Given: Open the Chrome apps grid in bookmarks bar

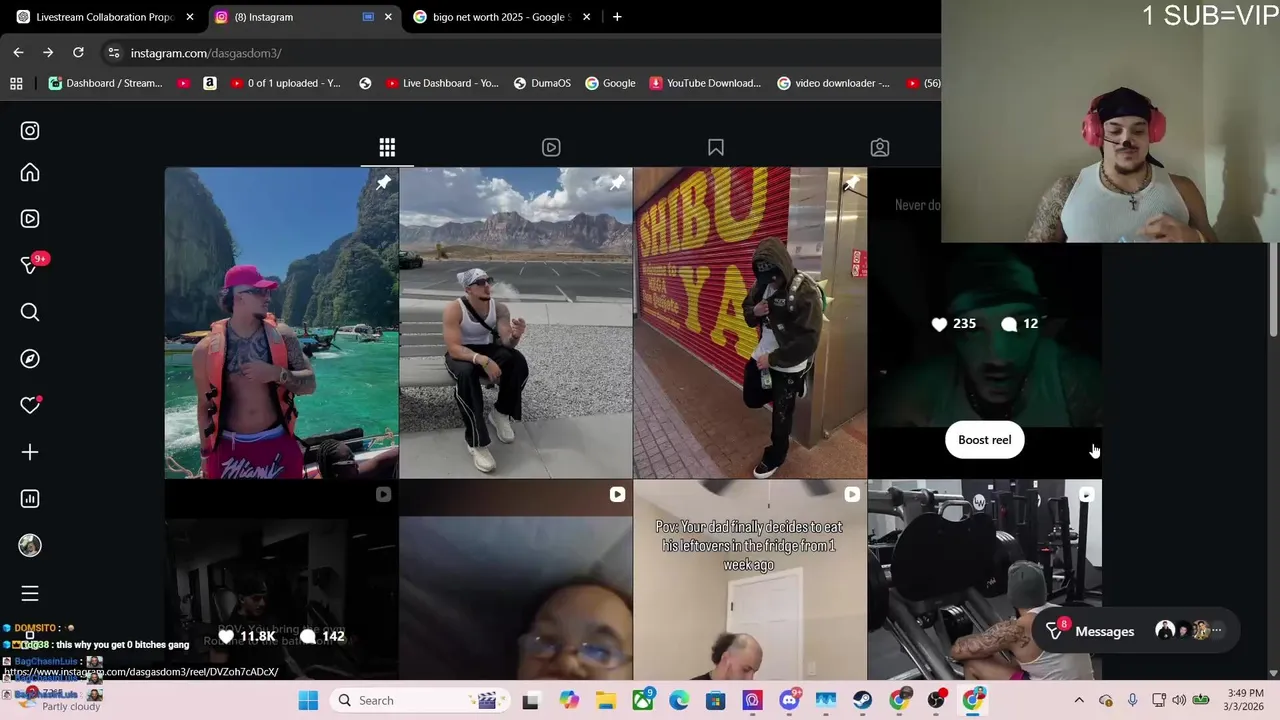Looking at the screenshot, I should point(16,83).
